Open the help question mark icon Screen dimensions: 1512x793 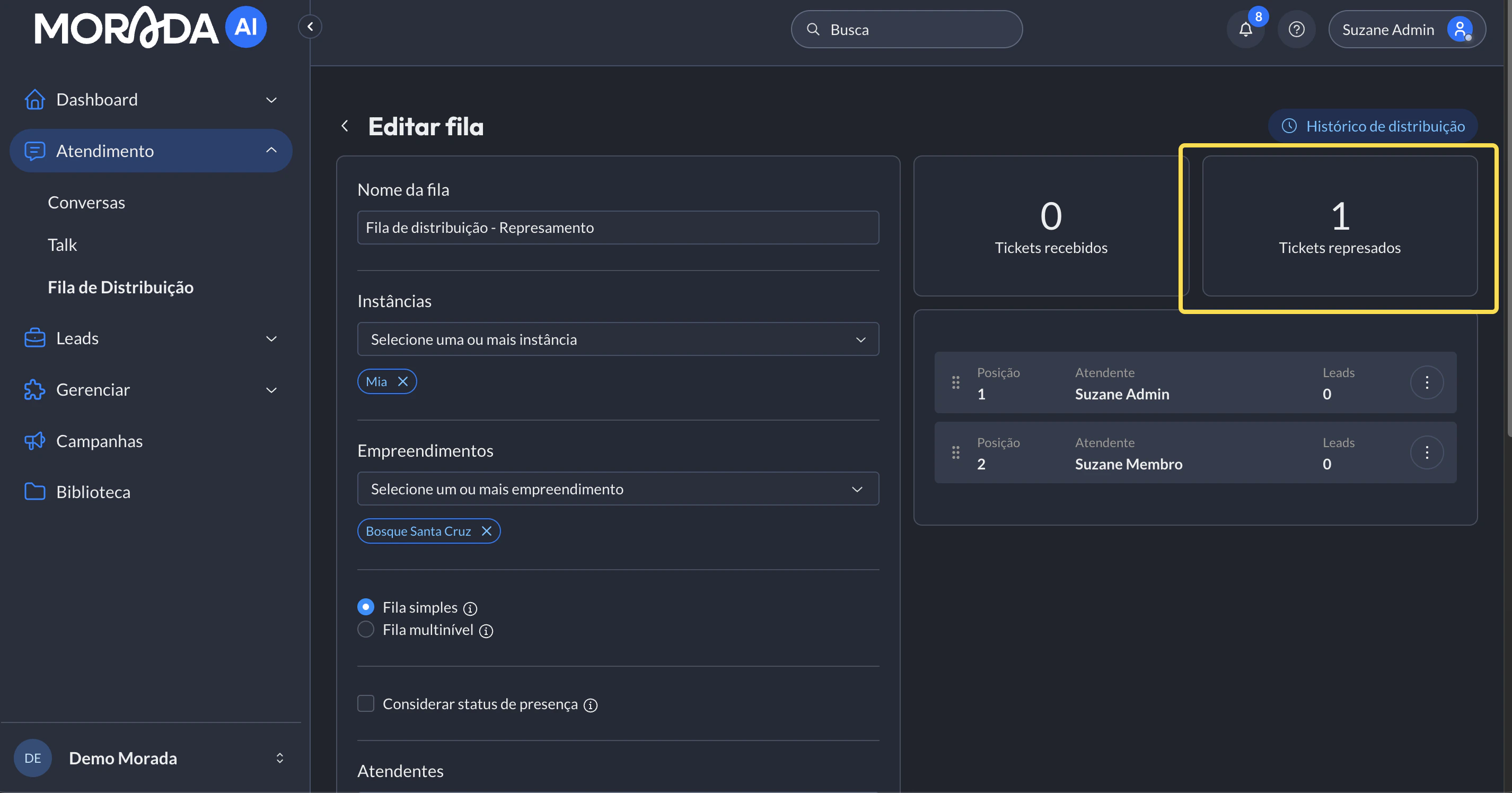[1296, 29]
